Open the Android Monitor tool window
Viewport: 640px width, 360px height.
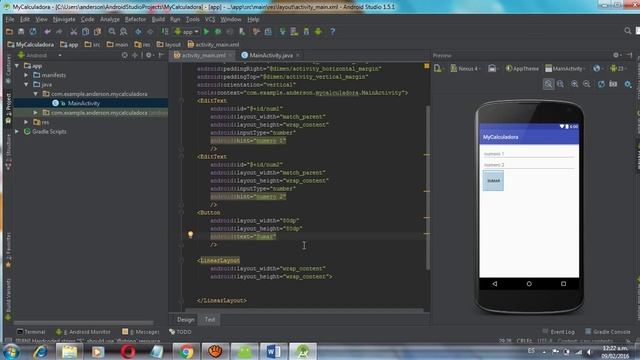(83, 332)
